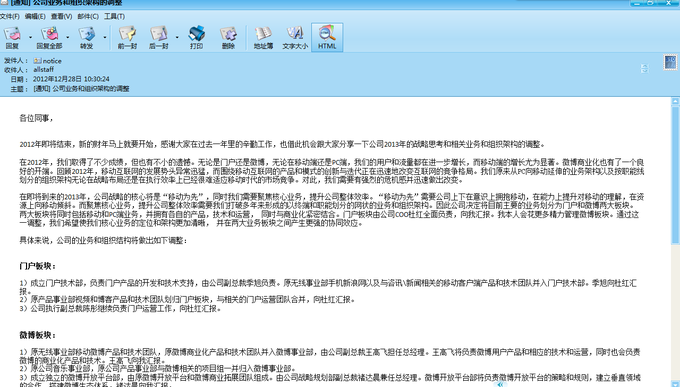The width and height of the screenshot is (680, 387).
Task: Click the 回复全部 reply-all icon
Action: (49, 37)
